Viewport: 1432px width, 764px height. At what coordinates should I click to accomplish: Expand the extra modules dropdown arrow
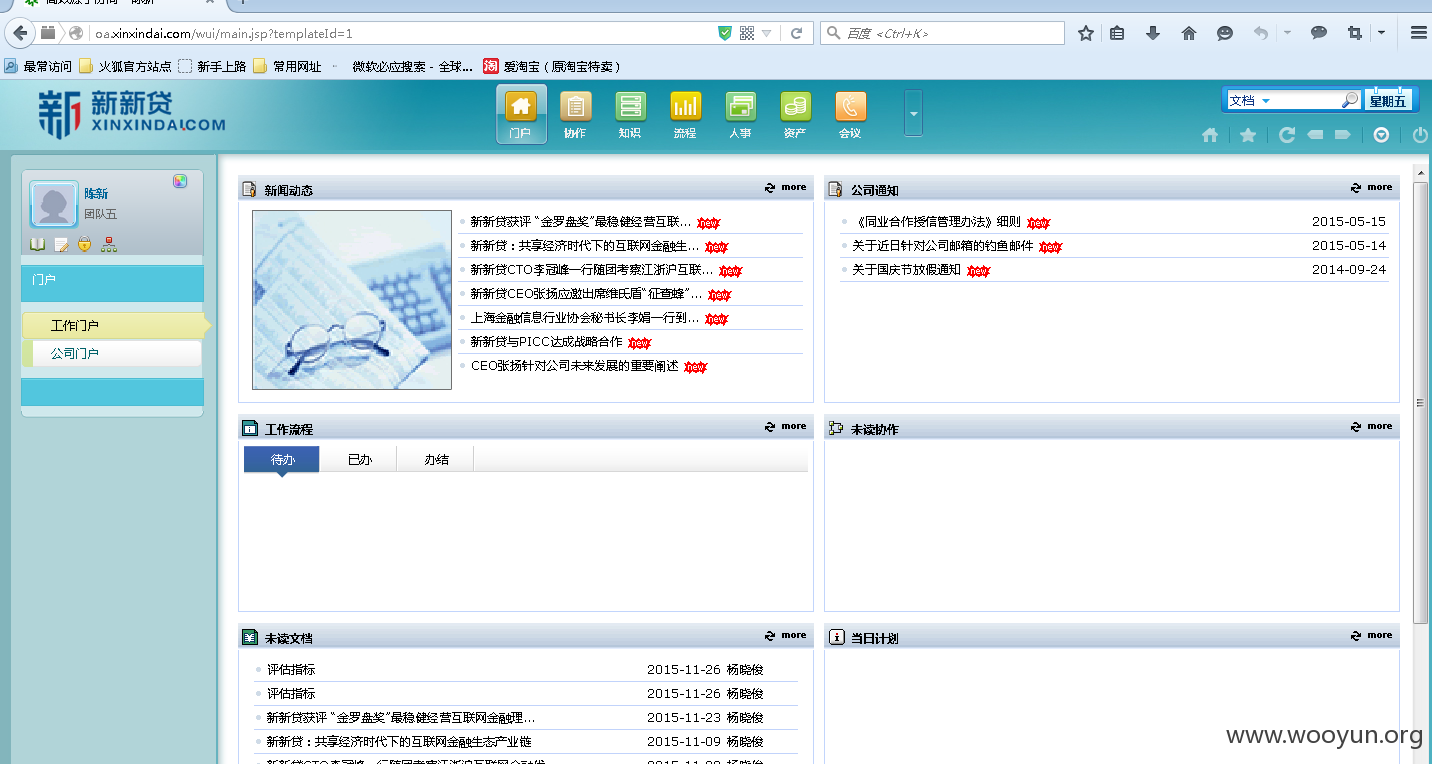(913, 113)
